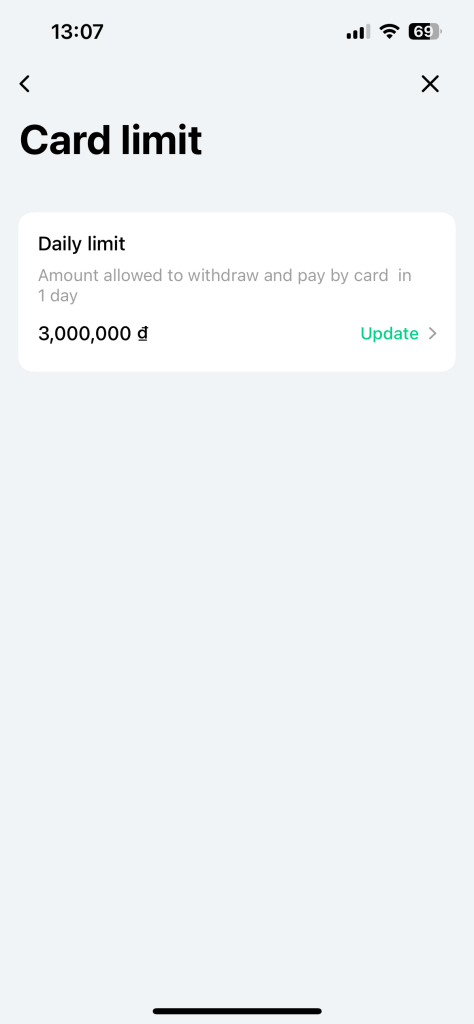This screenshot has width=474, height=1024.
Task: Tap the 3,000,000 limit amount
Action: (85, 334)
